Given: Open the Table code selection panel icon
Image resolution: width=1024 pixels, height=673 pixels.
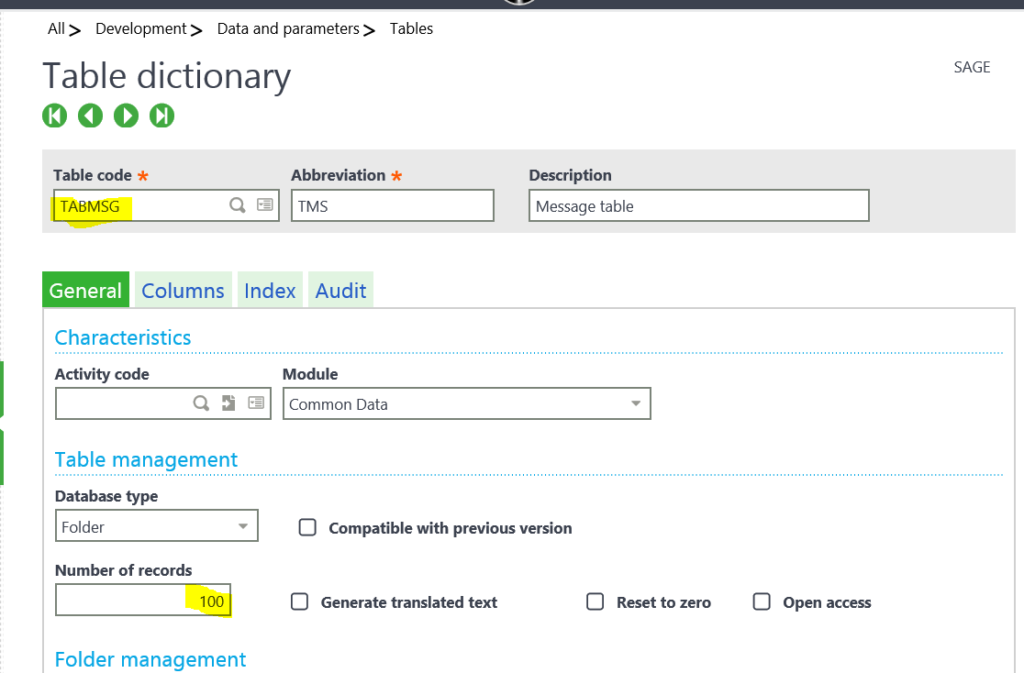Looking at the screenshot, I should click(x=264, y=204).
